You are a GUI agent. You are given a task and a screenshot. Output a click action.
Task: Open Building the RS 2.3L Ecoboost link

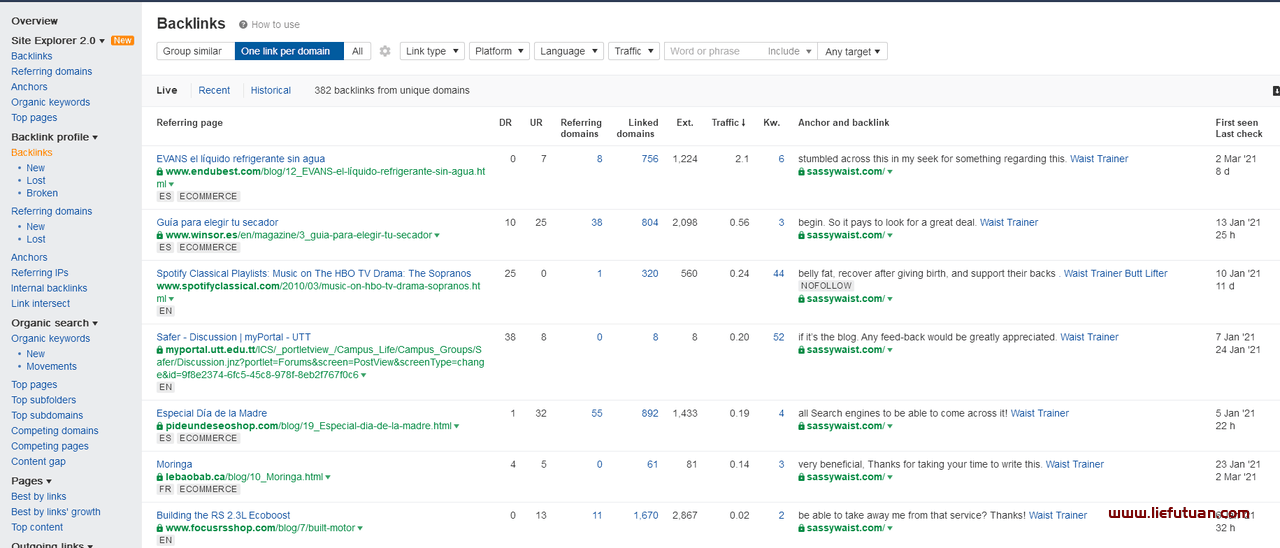click(223, 515)
